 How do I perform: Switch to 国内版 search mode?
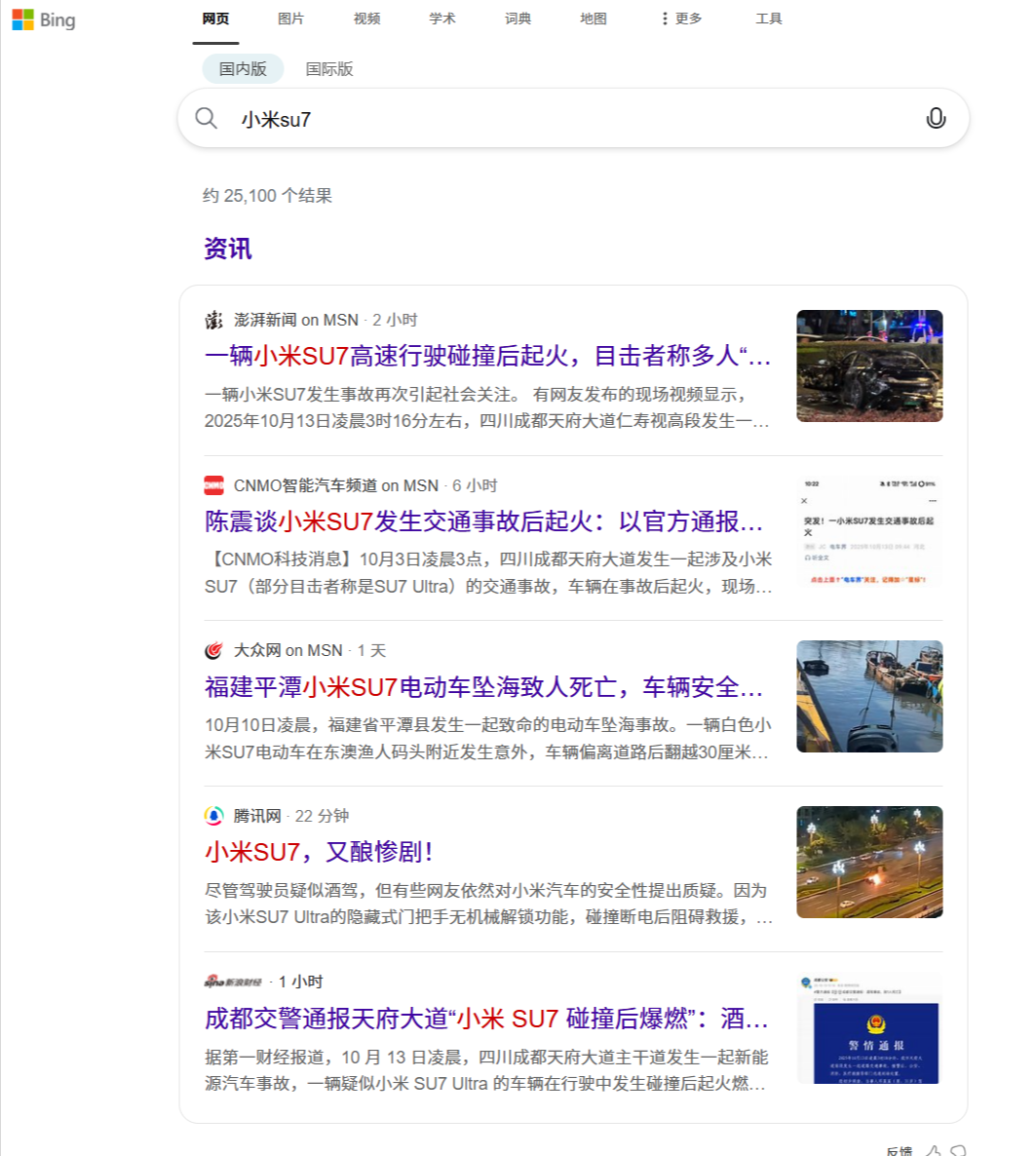click(243, 69)
